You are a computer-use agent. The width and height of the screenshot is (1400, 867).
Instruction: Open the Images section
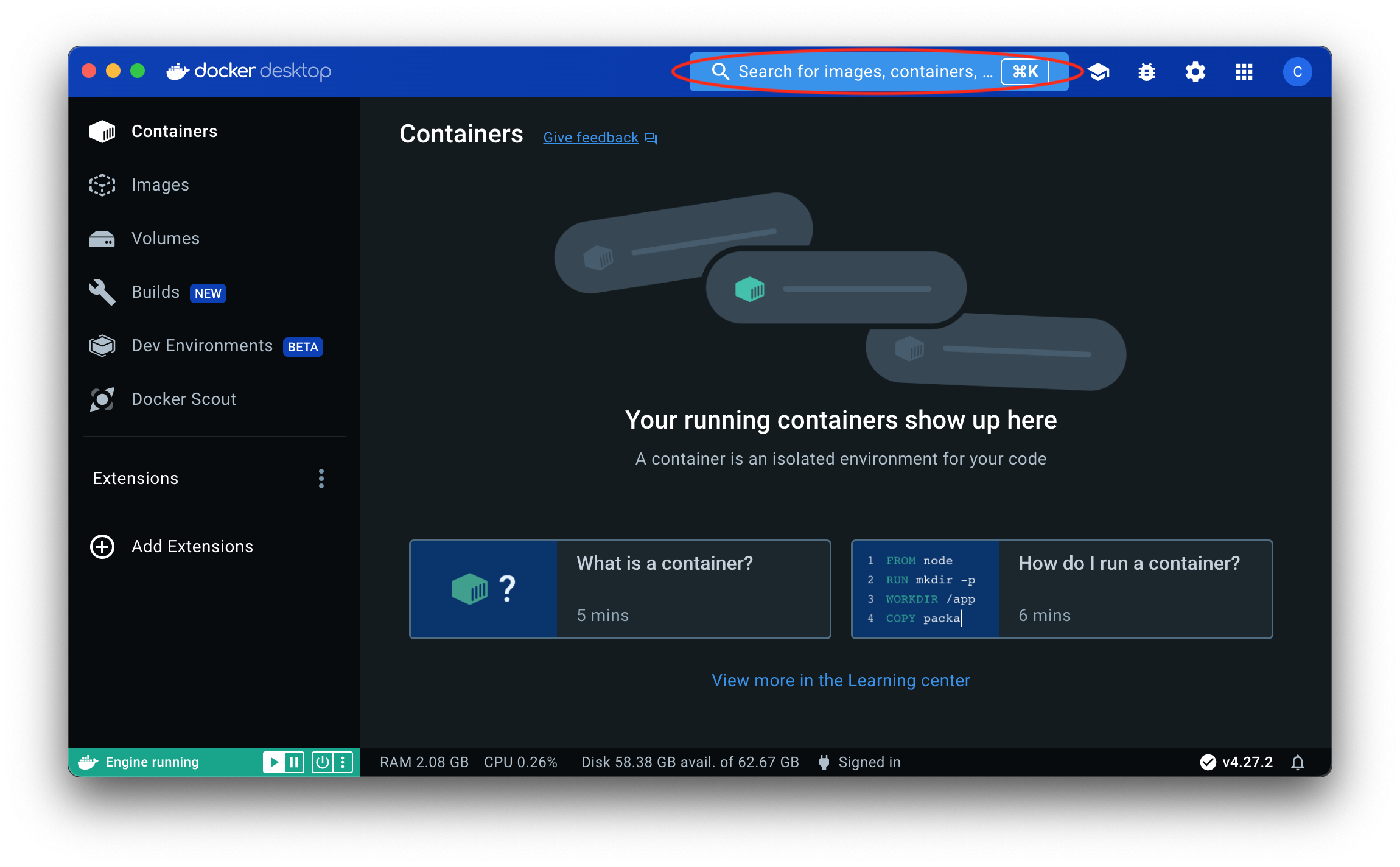pos(159,185)
